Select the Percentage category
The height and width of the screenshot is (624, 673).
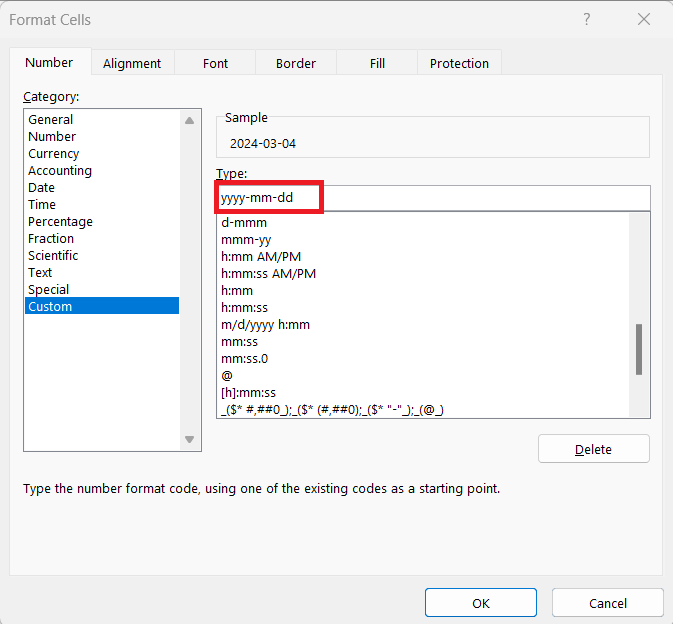point(102,221)
